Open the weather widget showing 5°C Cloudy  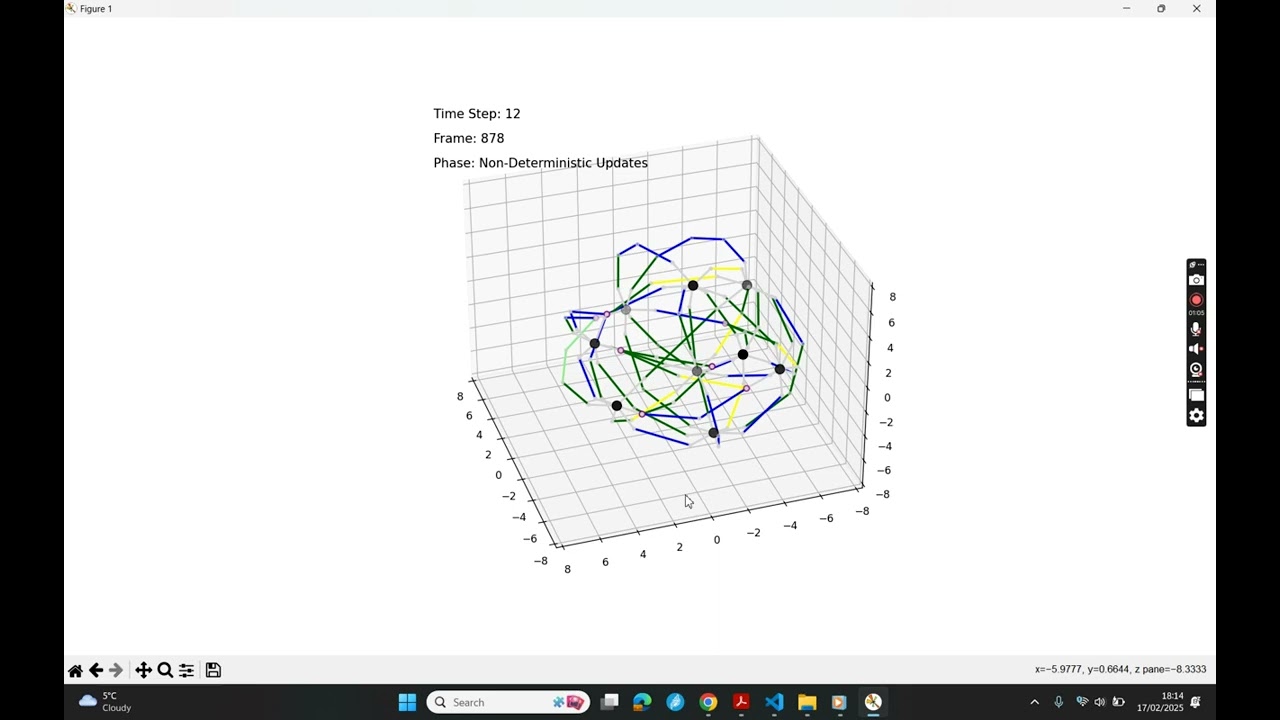[x=106, y=702]
